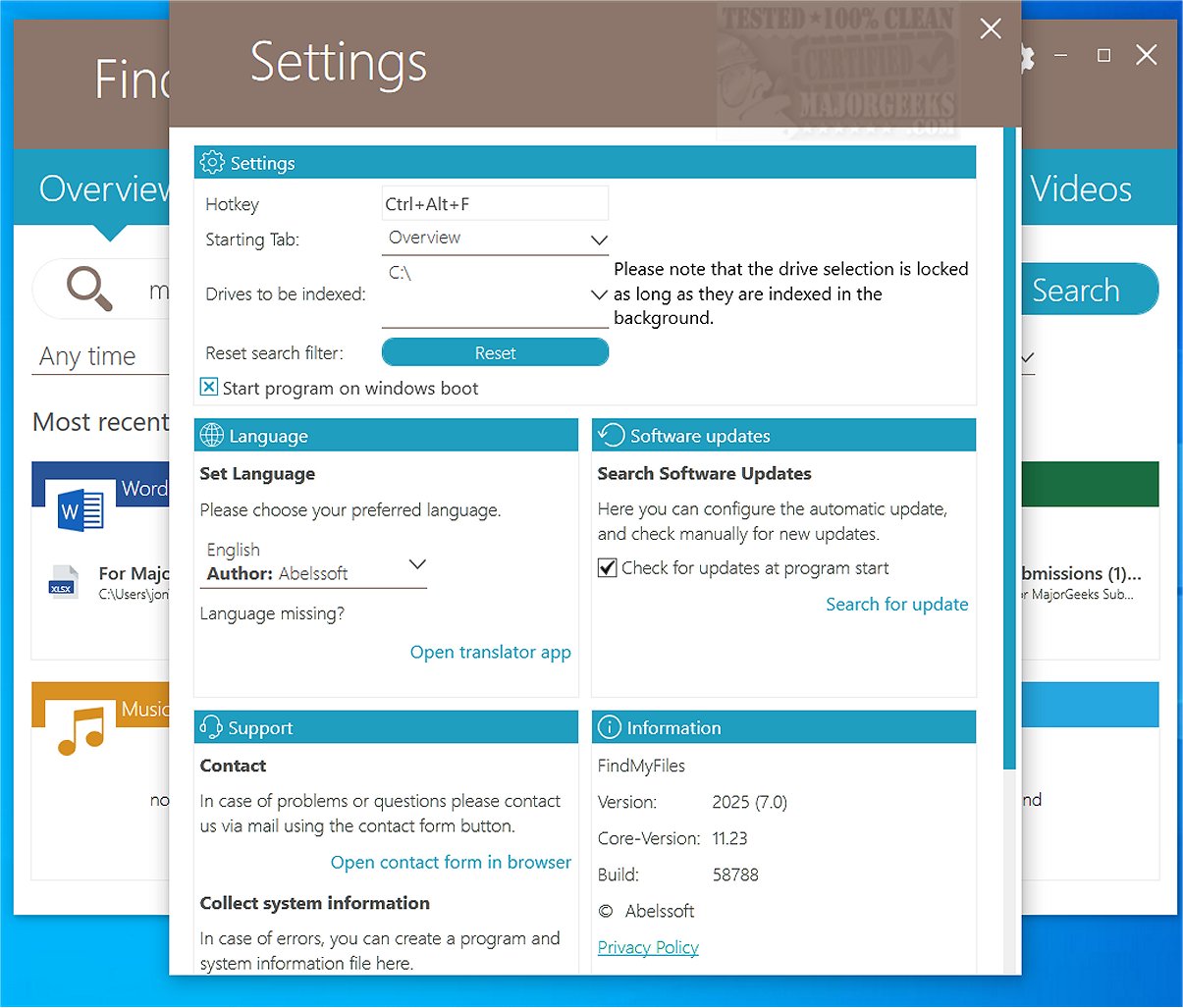Click the info icon beside Information
This screenshot has width=1183, height=1008.
click(x=610, y=727)
